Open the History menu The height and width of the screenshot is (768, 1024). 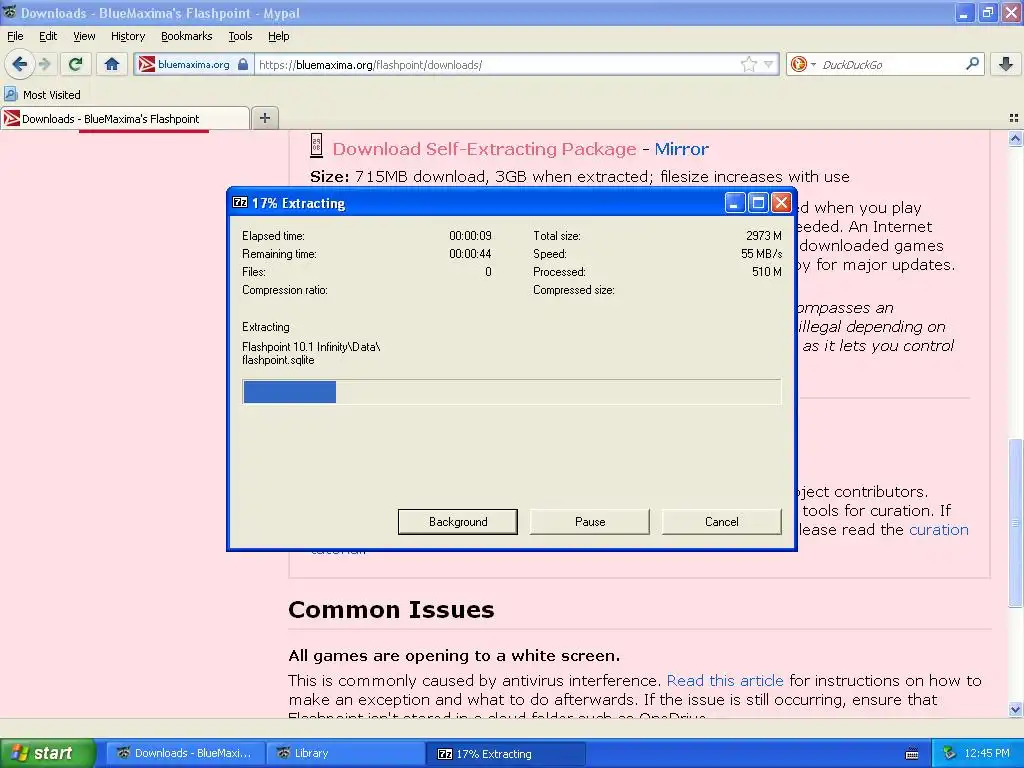pos(128,36)
